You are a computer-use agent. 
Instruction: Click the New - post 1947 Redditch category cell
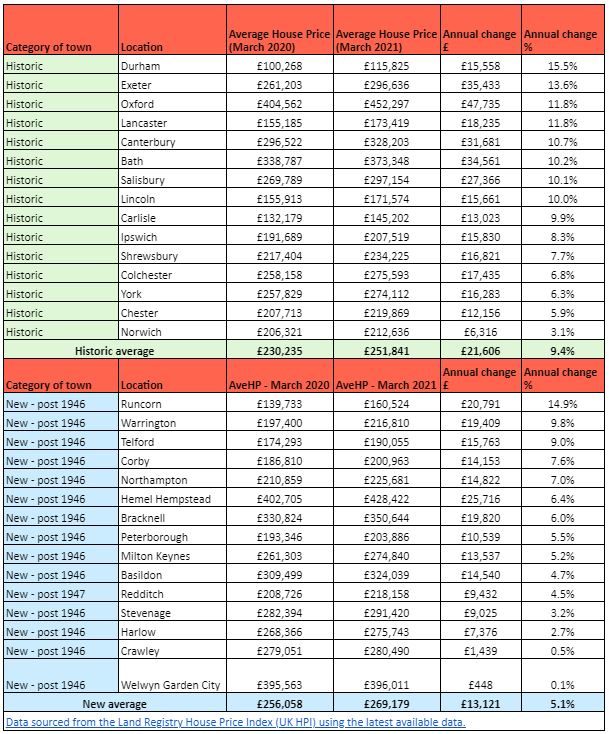point(61,593)
